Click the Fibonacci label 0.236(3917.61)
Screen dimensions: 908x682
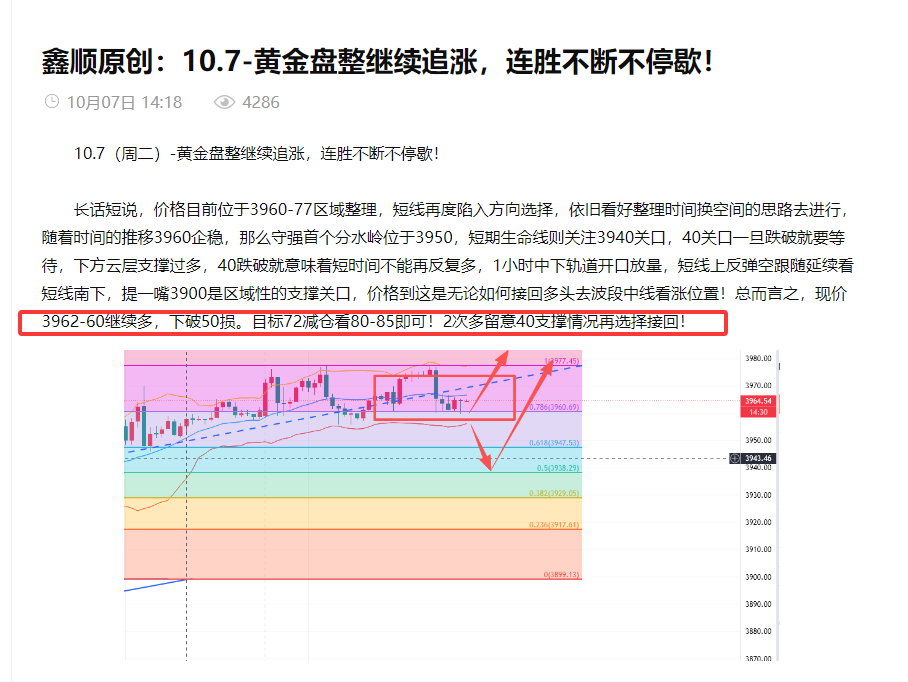pos(554,525)
